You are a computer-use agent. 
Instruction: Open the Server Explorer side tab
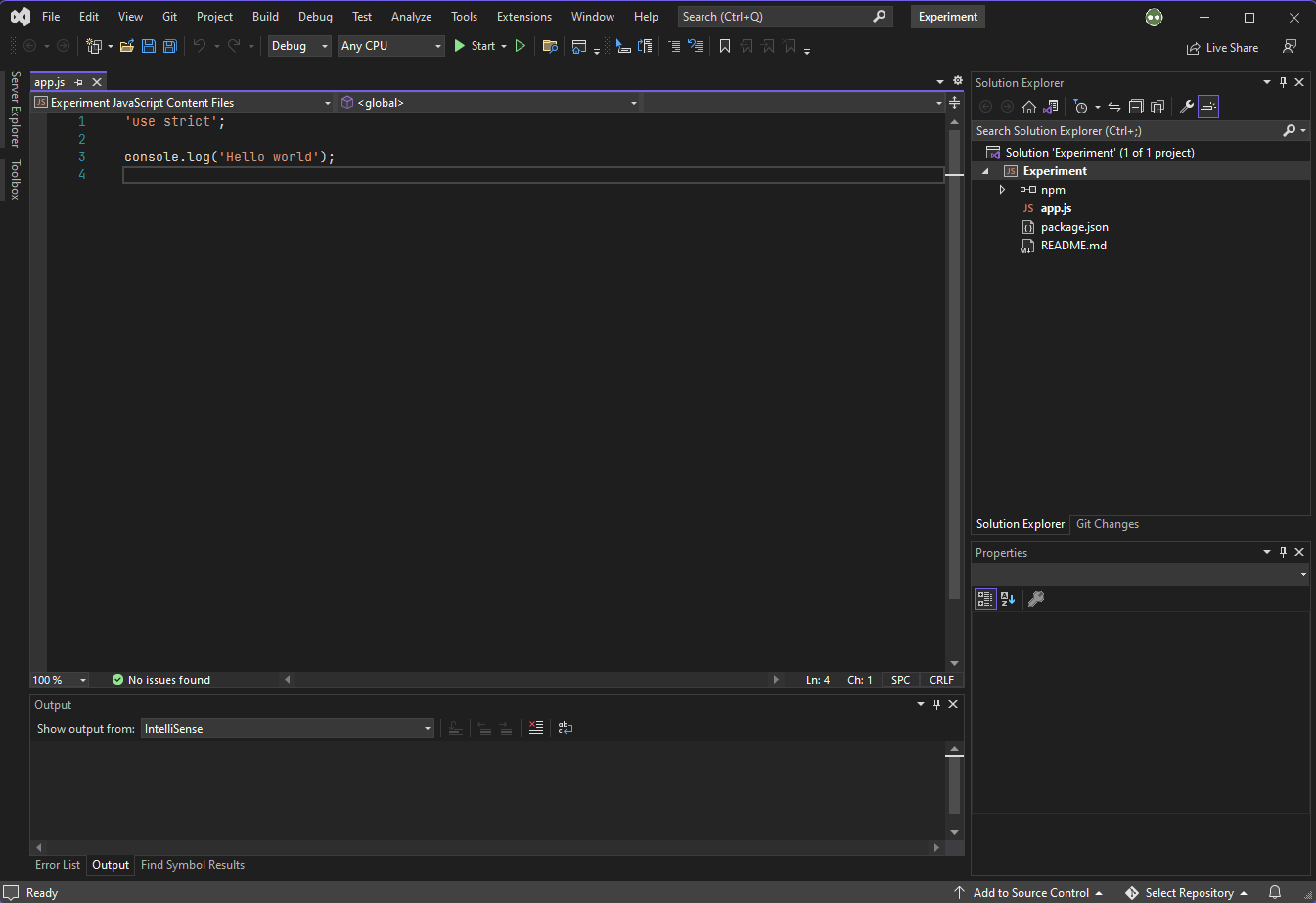point(15,109)
